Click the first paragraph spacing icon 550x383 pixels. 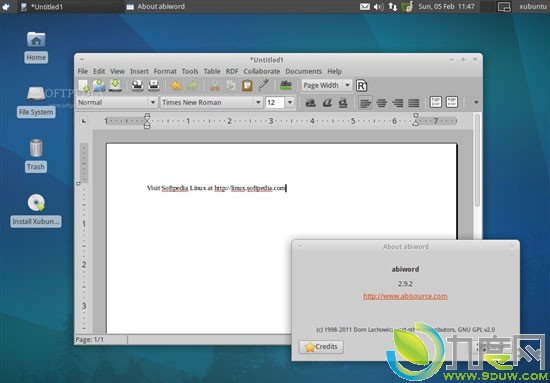click(x=436, y=102)
